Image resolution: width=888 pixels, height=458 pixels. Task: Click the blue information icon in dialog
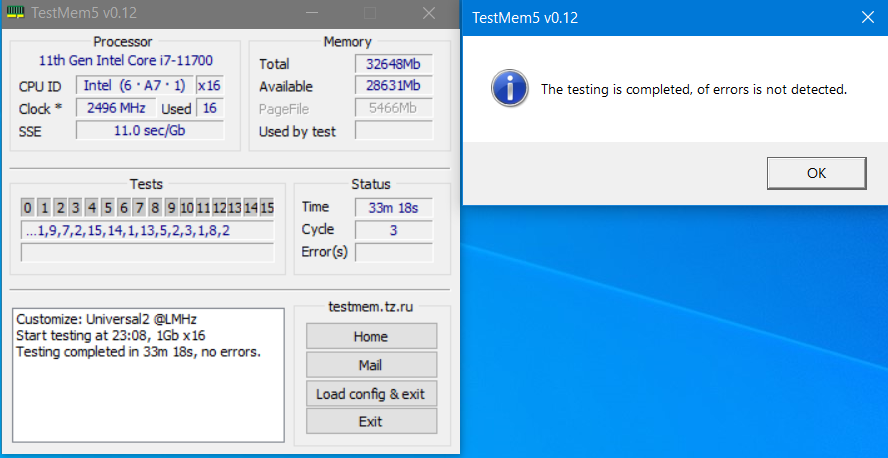[509, 88]
